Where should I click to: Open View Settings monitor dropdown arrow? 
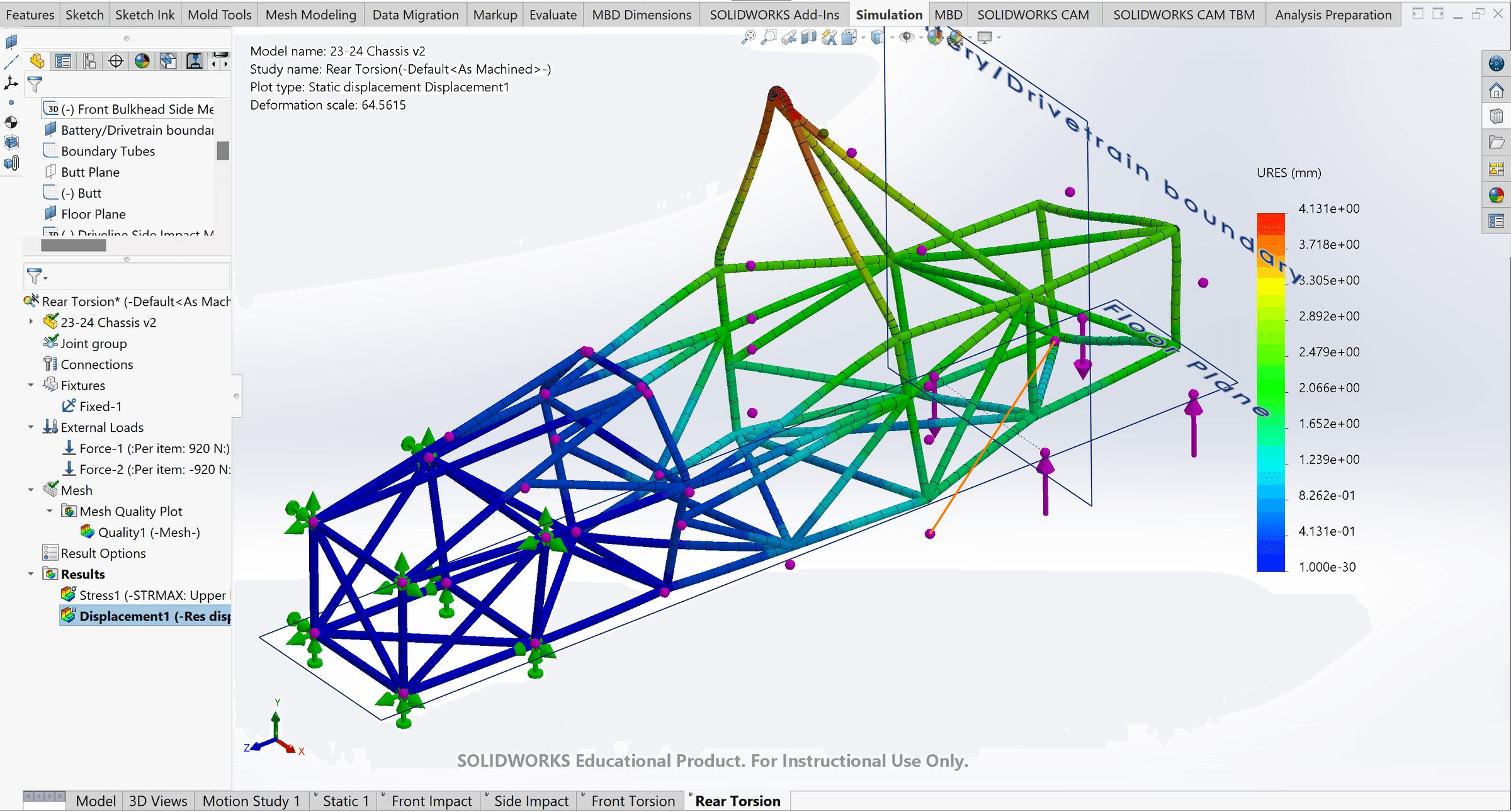[x=999, y=38]
